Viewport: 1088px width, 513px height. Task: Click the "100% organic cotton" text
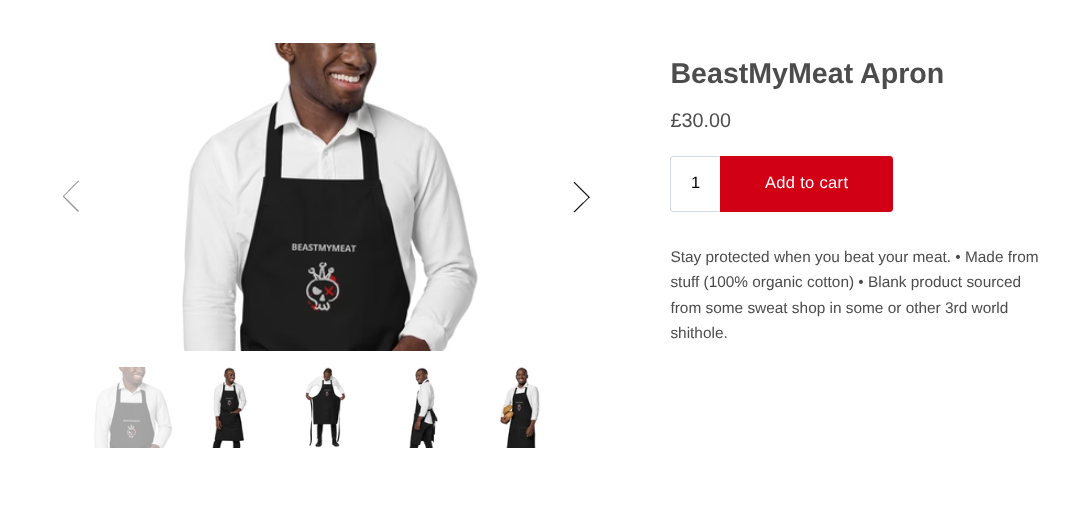[x=779, y=283]
